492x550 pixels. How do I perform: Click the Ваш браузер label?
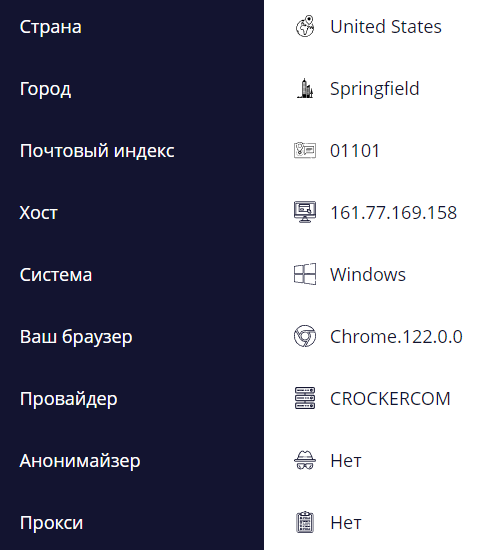point(76,337)
